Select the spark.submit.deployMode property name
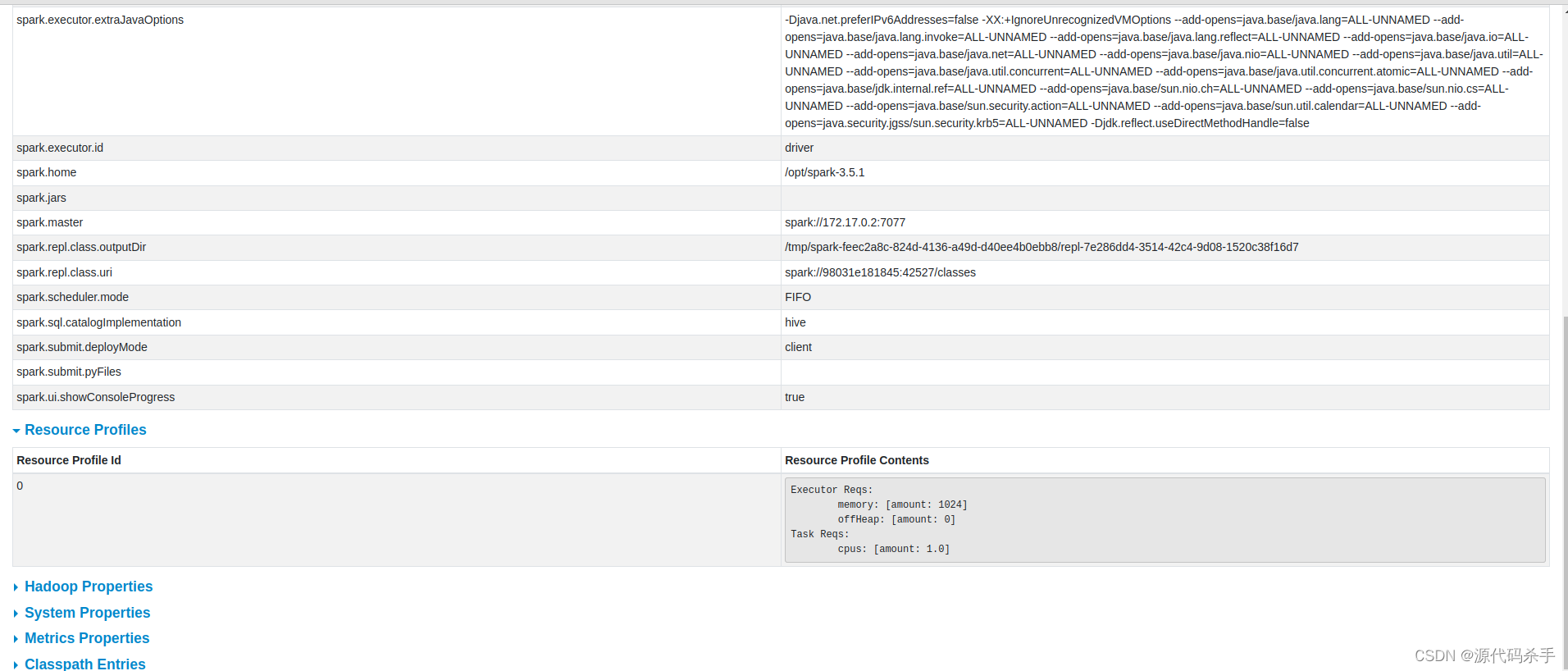The height and width of the screenshot is (671, 1568). [x=82, y=347]
